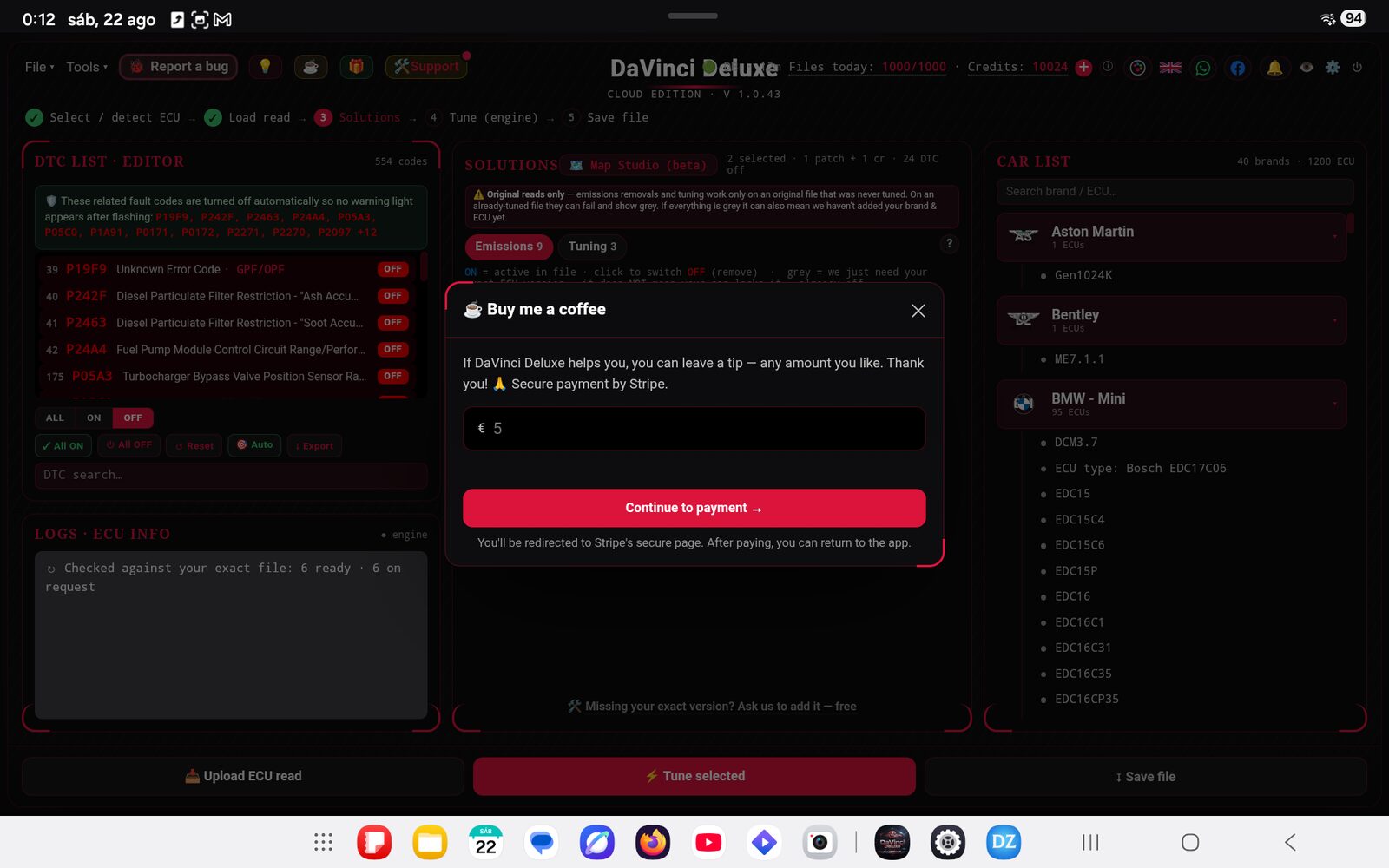
Task: Collapse the Bentley brand chevron
Action: 1334,319
